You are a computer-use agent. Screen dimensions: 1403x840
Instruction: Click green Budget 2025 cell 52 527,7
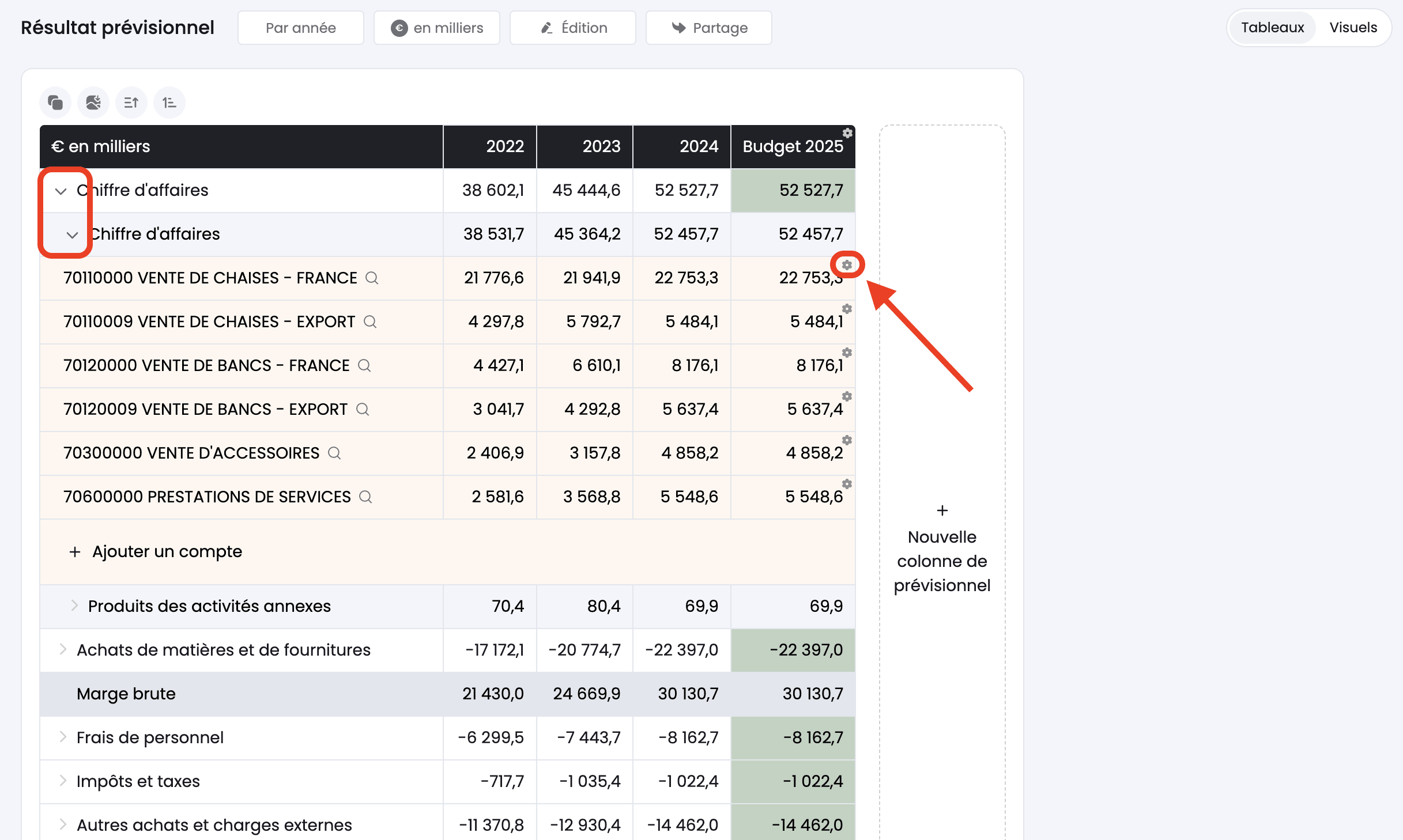pyautogui.click(x=793, y=190)
